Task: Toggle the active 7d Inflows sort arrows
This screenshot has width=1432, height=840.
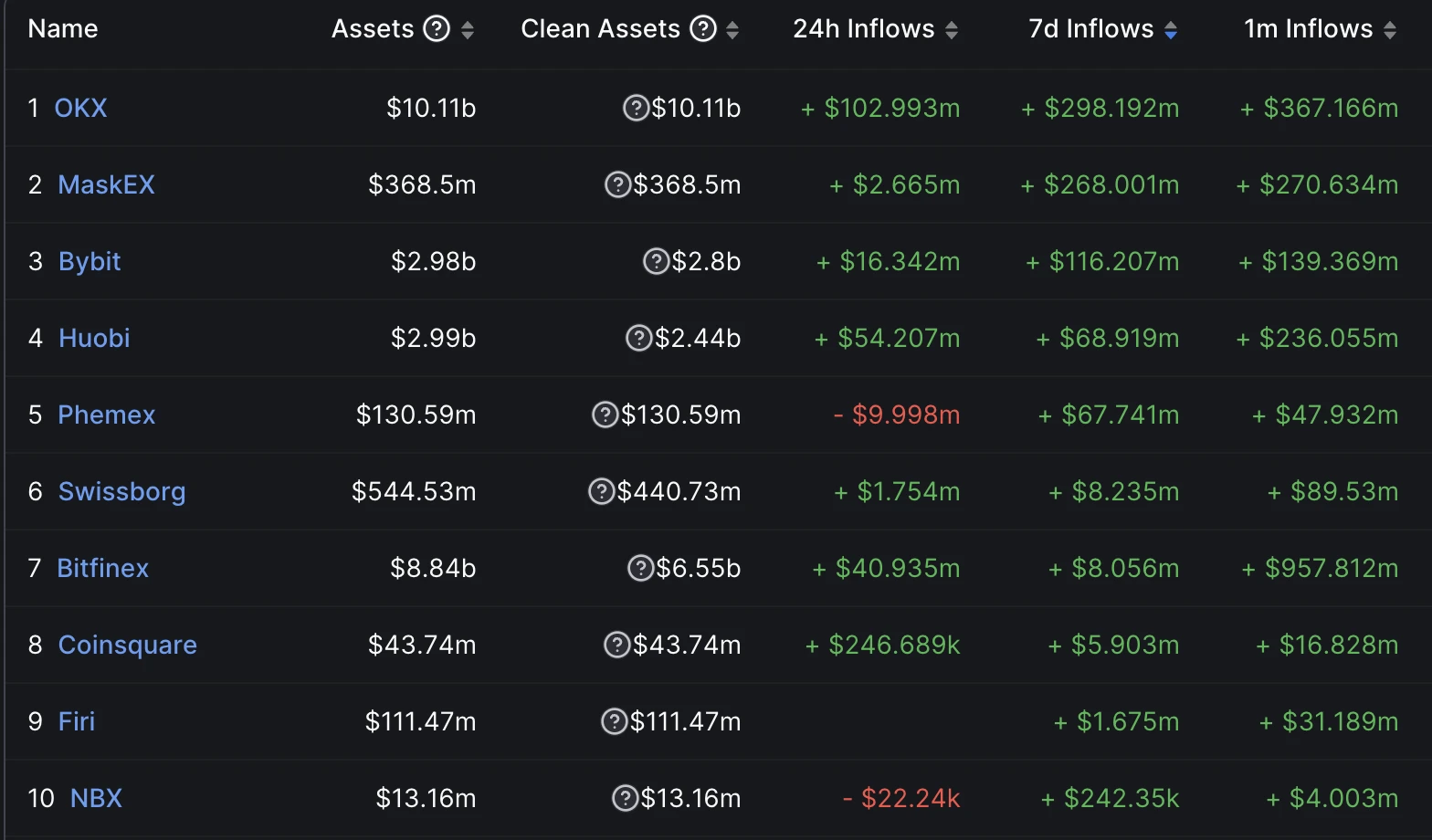Action: pos(1171,30)
